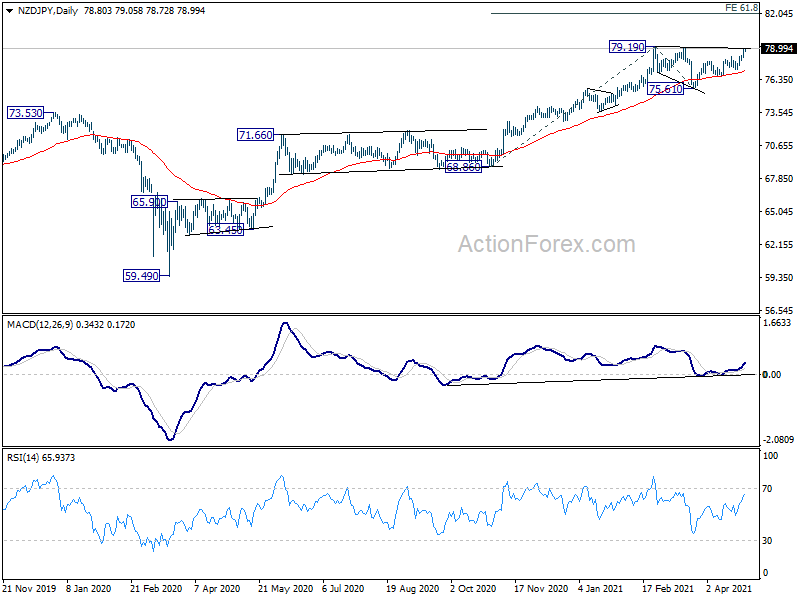Select the 68.860 price label
Image resolution: width=800 pixels, height=600 pixels.
pos(465,167)
